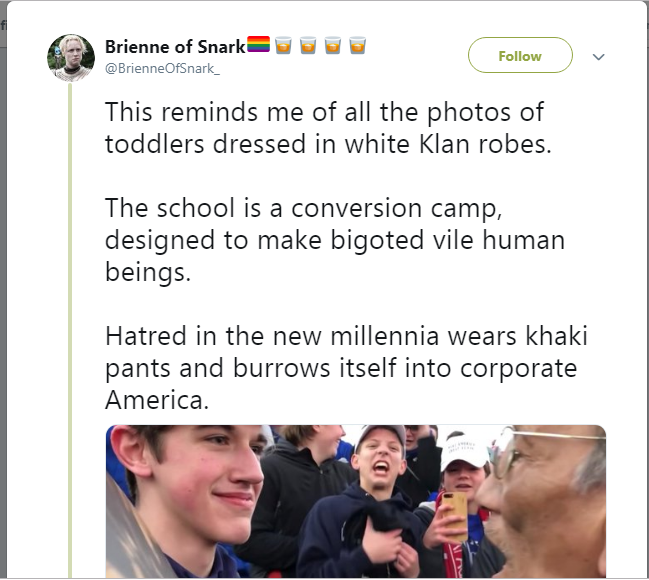This screenshot has height=580, width=649.
Task: Expand the tweet options chevron
Action: coord(599,57)
